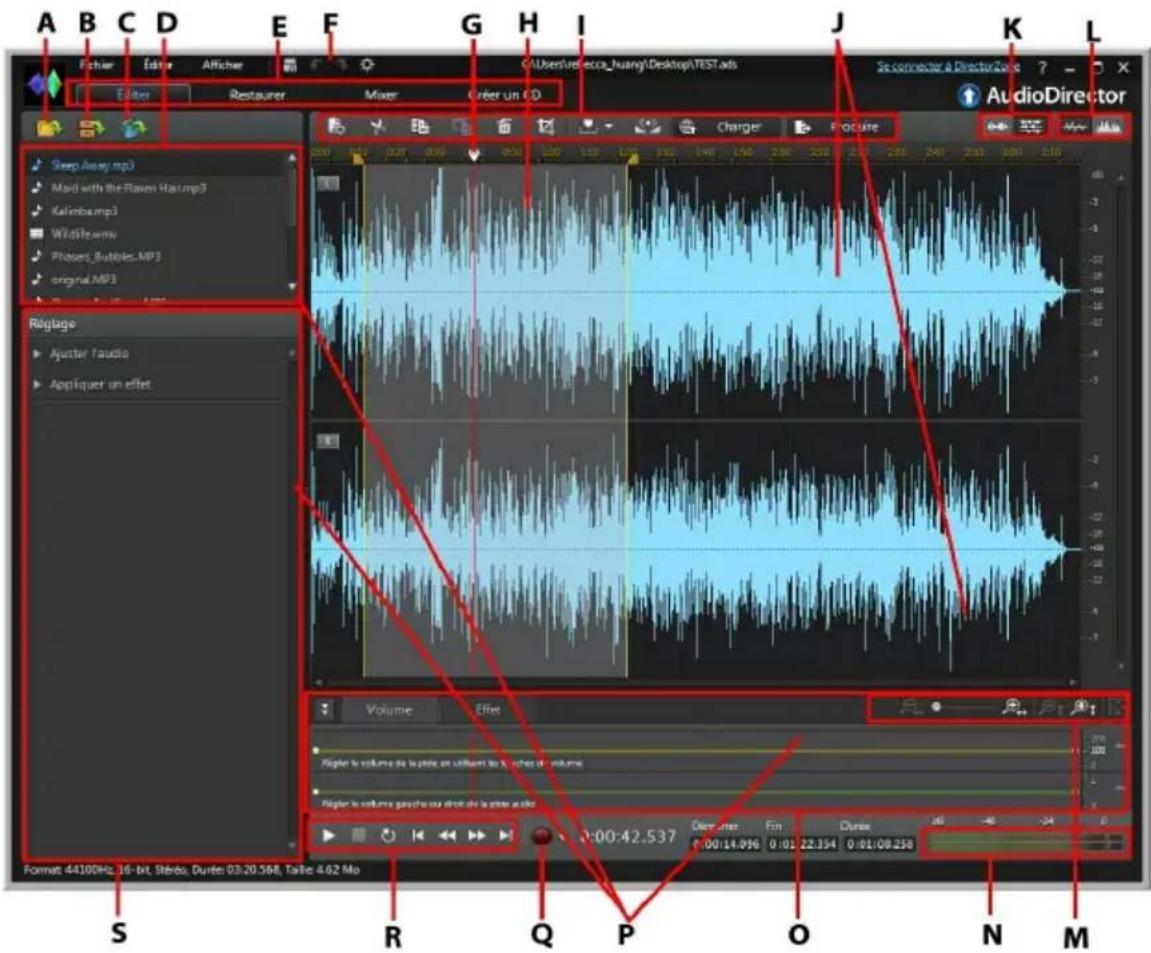Click the save file icon beside Afficher menu
Viewport: 1151px width, 953px height.
coord(291,65)
